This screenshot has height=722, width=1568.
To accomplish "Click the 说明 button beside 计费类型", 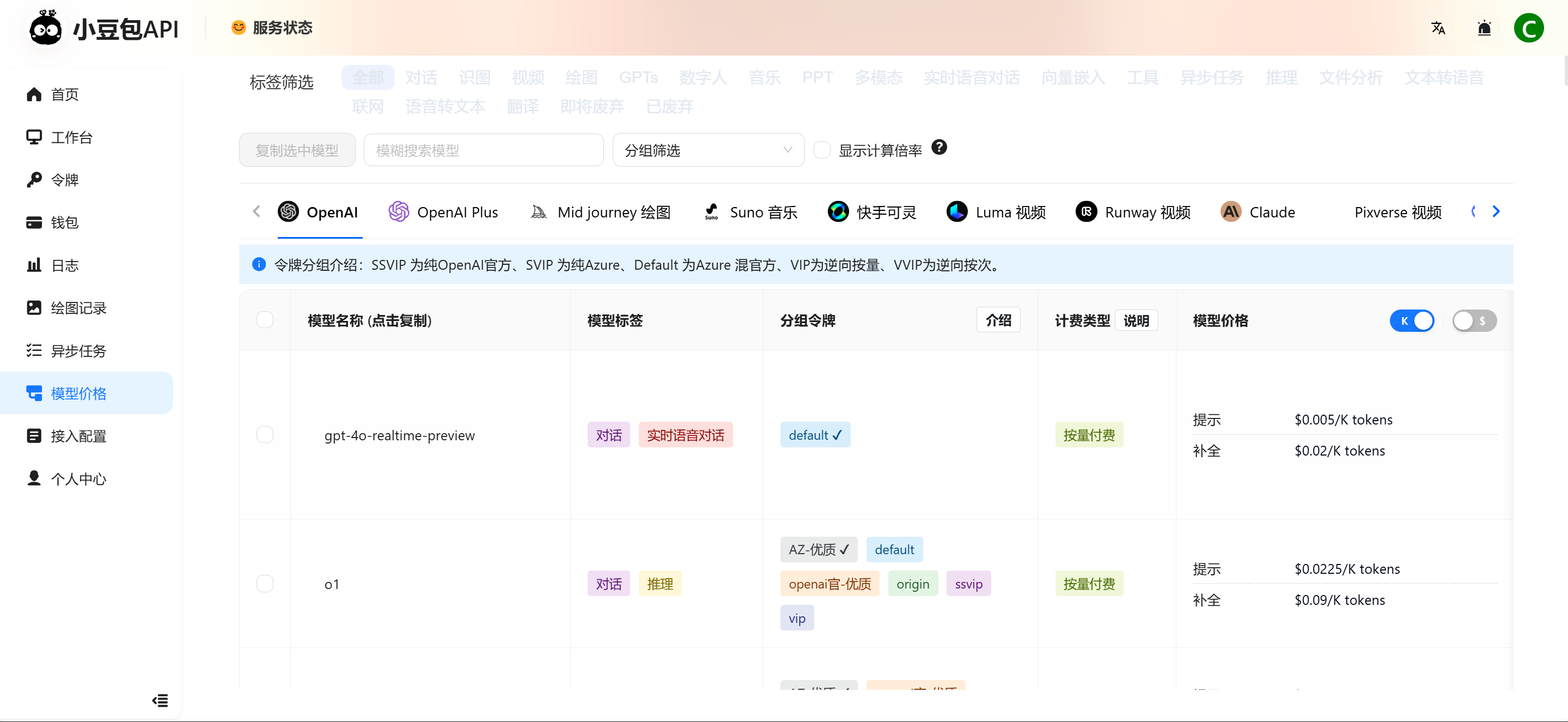I will point(1136,321).
